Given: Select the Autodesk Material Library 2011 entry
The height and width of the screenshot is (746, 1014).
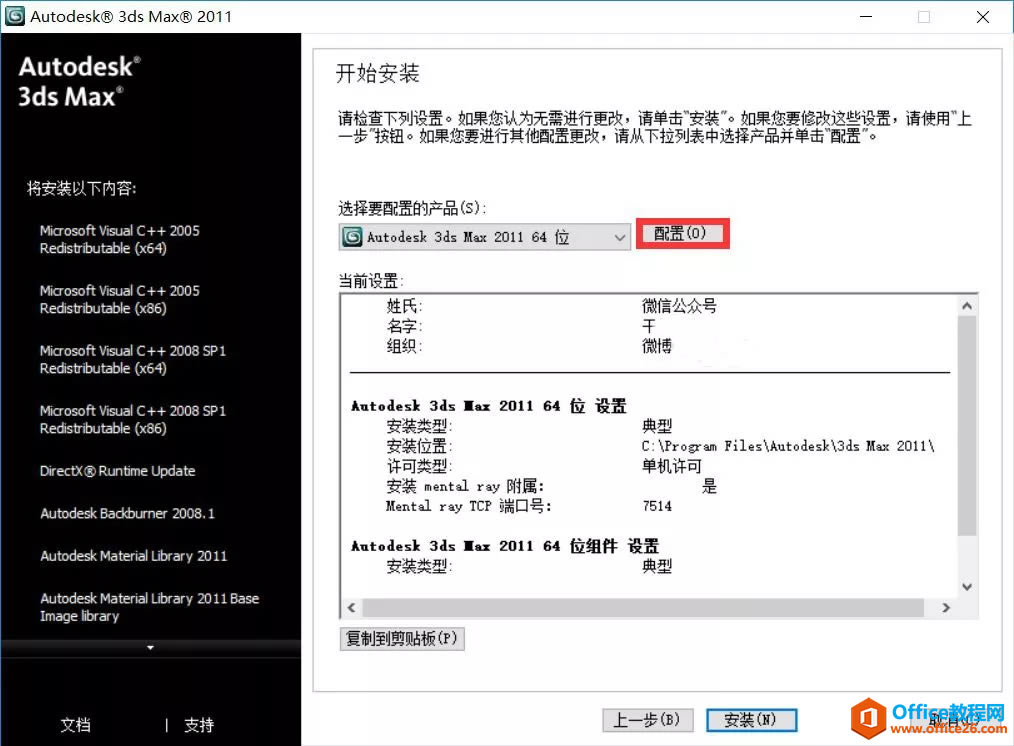Looking at the screenshot, I should pos(134,556).
